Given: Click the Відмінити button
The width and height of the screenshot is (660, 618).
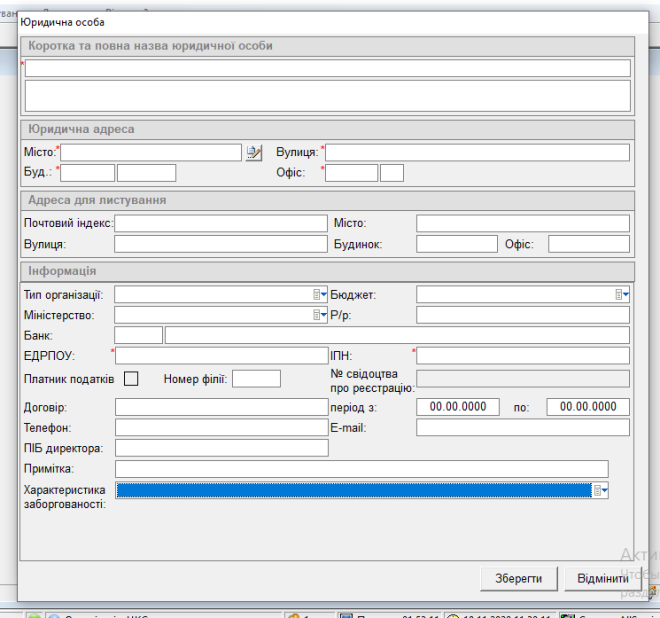Looking at the screenshot, I should pos(602,579).
